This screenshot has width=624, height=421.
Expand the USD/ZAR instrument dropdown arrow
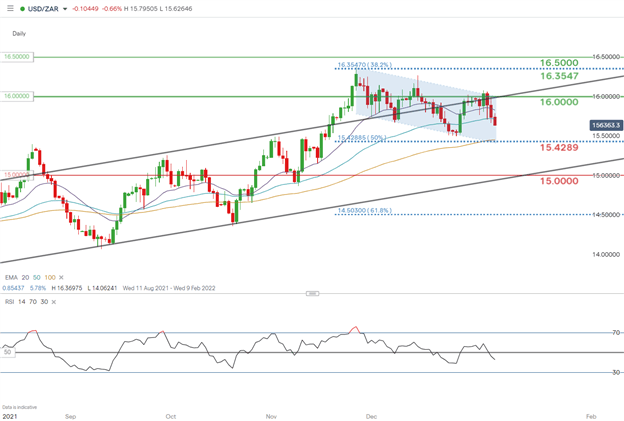65,9
